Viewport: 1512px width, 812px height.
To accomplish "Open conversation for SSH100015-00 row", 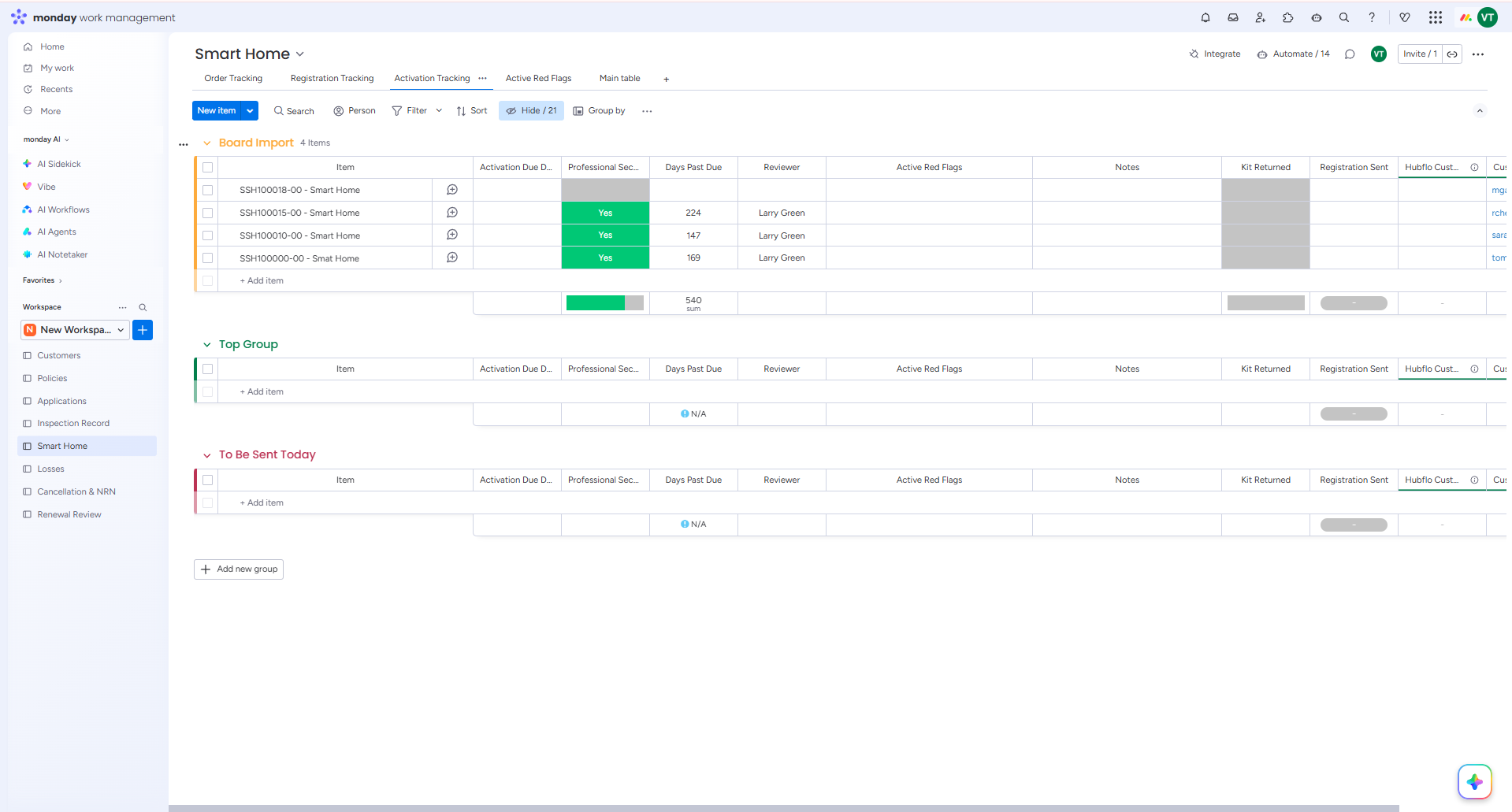I will (452, 213).
